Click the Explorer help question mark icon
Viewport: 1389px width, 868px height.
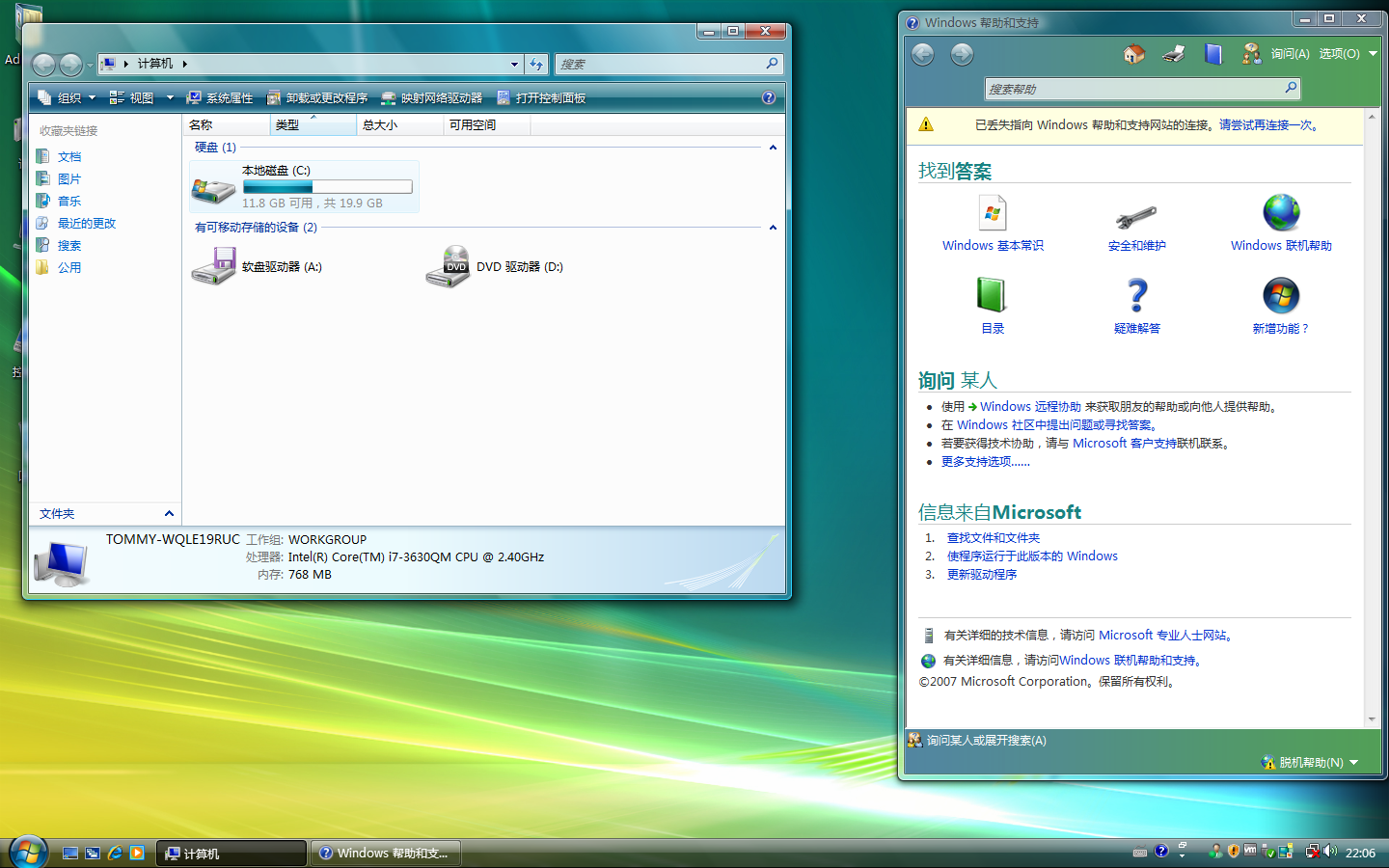[769, 97]
